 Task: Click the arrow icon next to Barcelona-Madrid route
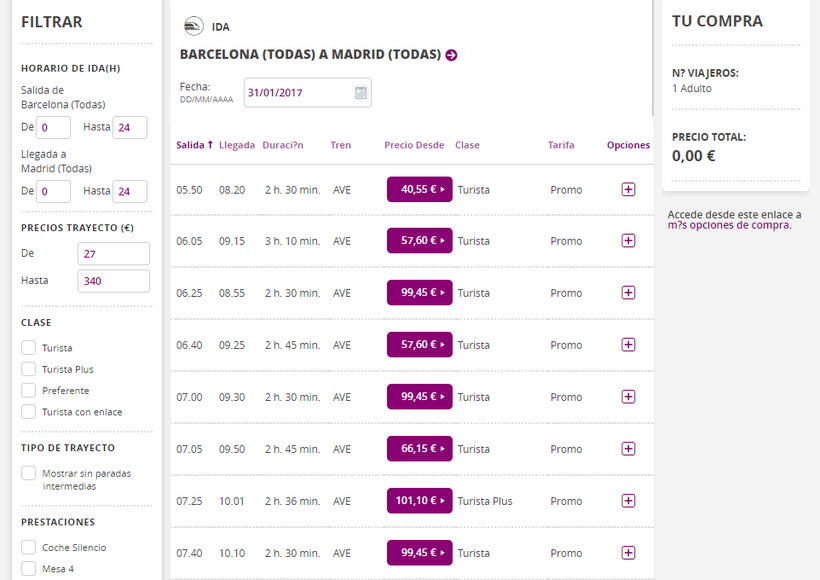point(452,55)
